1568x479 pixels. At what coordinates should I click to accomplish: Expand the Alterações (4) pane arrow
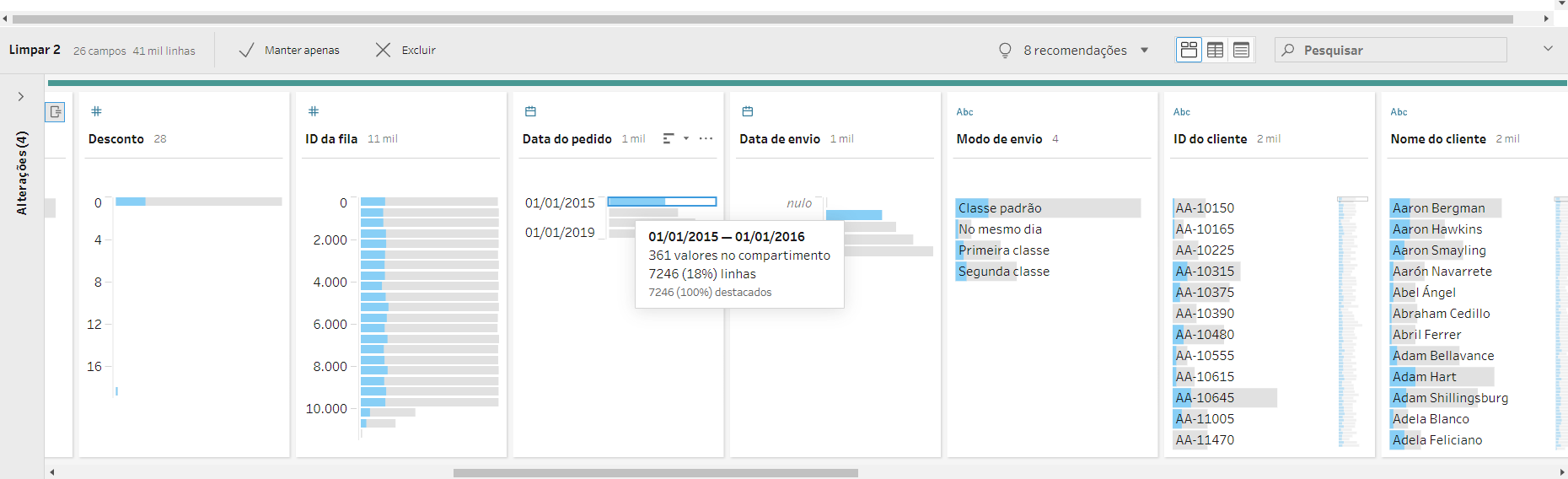pyautogui.click(x=21, y=97)
